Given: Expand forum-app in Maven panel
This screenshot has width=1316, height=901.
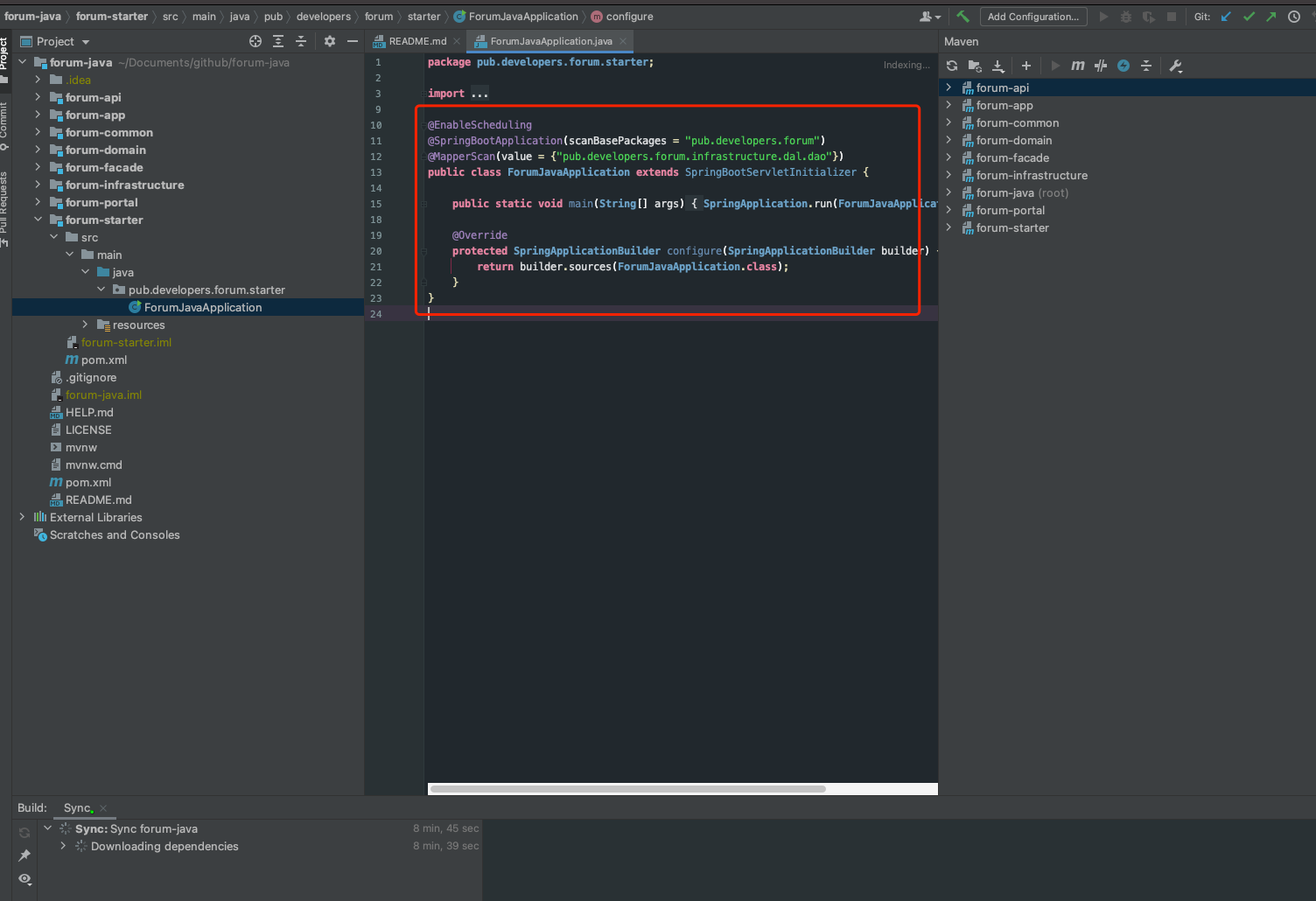Looking at the screenshot, I should coord(948,105).
